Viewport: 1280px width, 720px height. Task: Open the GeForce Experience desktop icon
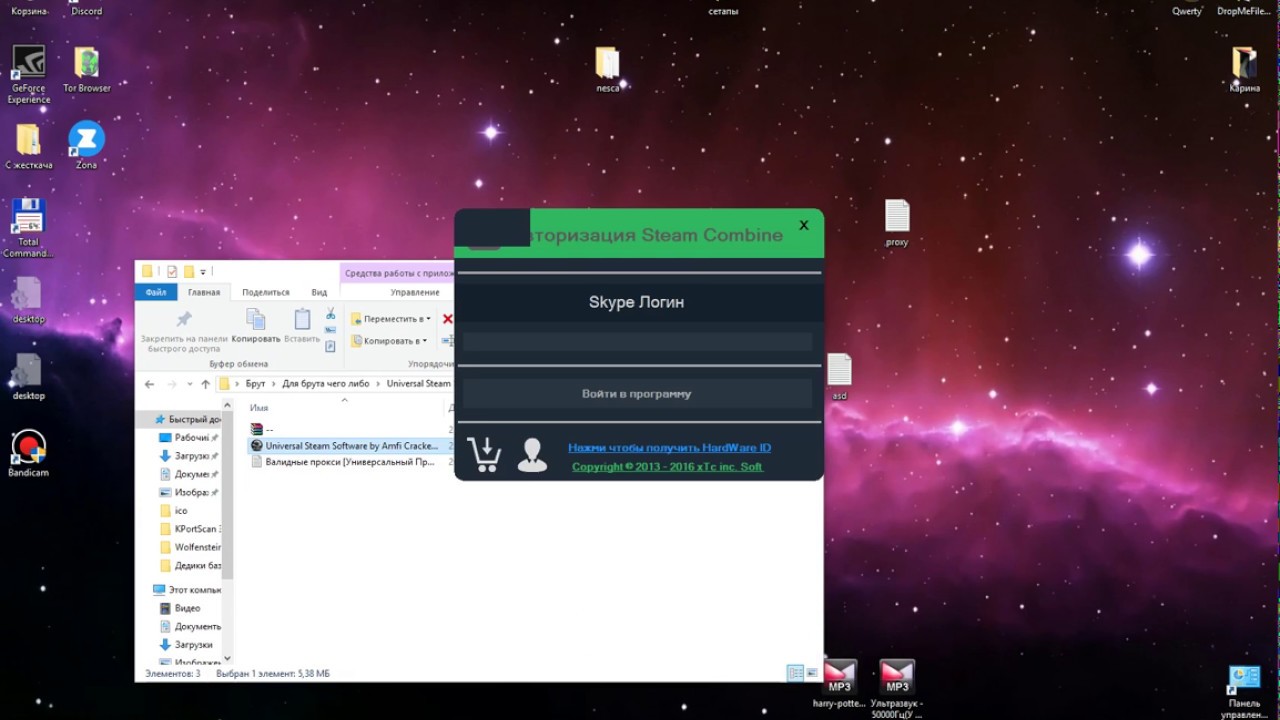[28, 75]
